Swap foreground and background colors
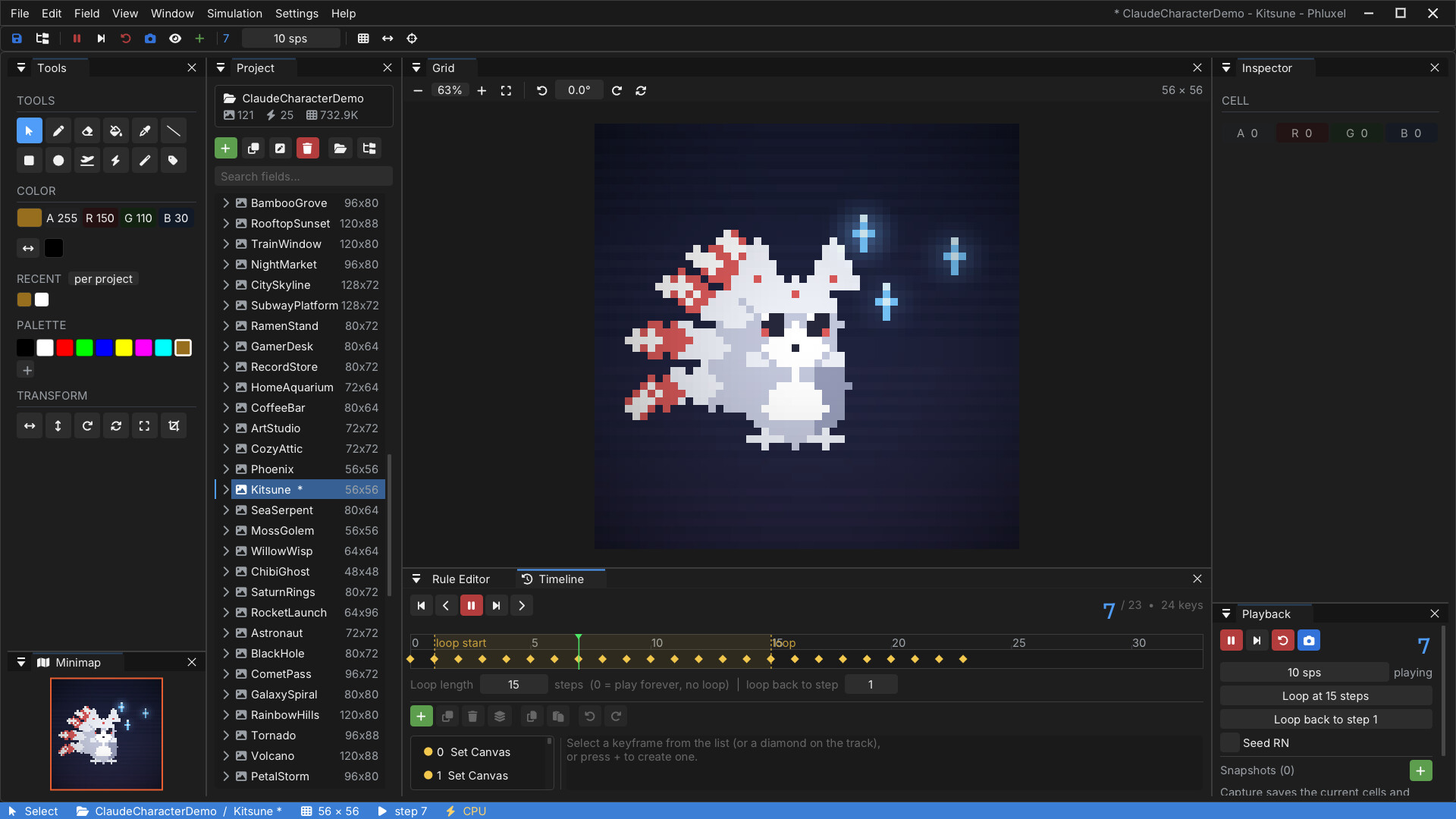This screenshot has height=819, width=1456. 28,248
